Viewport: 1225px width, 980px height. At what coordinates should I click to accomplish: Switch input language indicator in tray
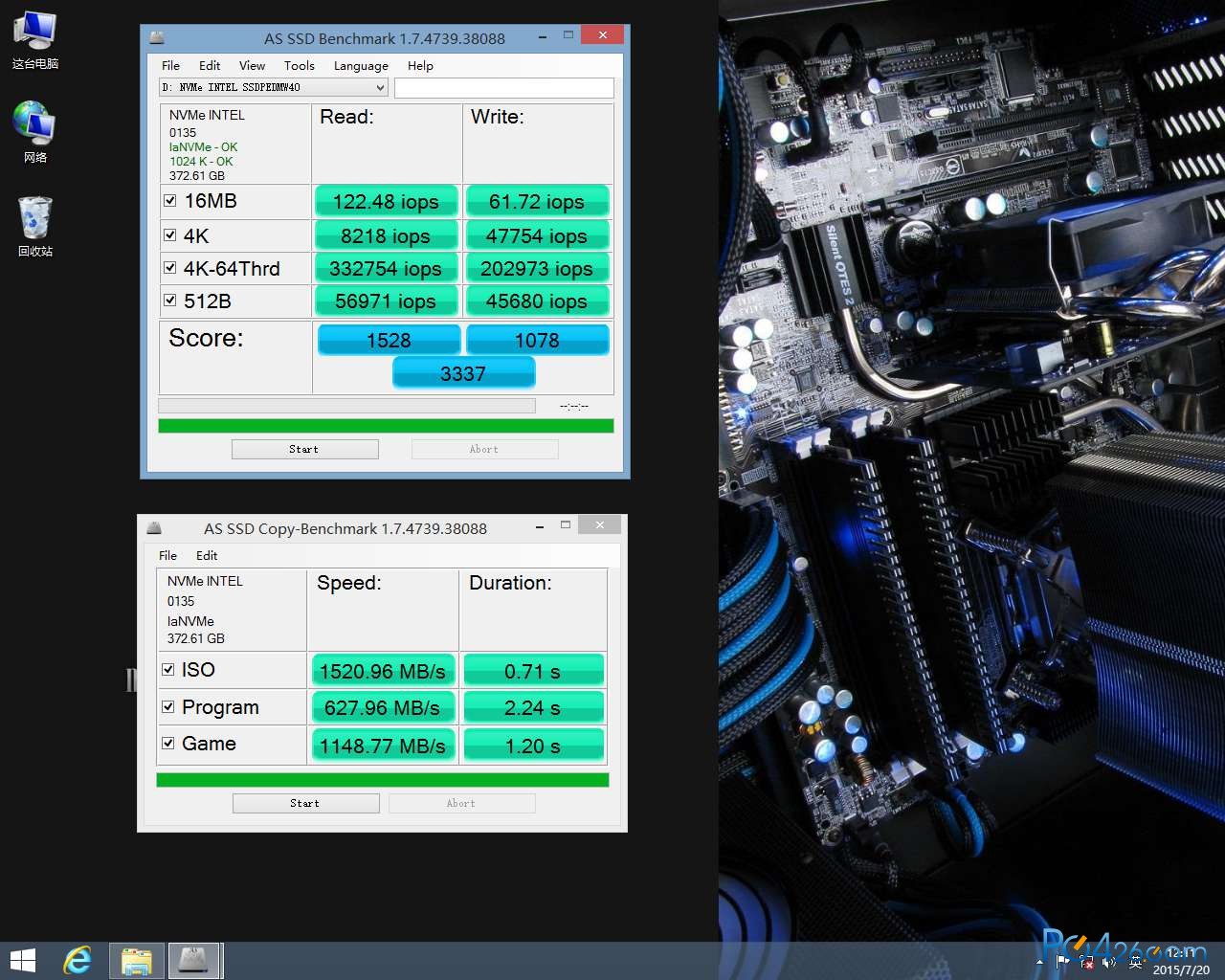(x=1136, y=962)
